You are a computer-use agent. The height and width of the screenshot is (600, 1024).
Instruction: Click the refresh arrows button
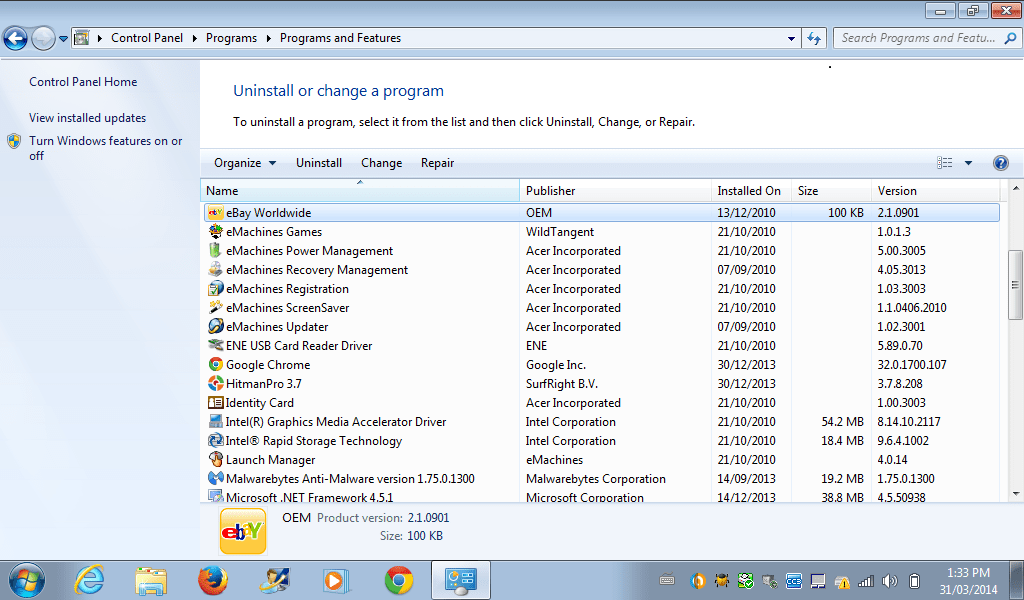click(814, 38)
